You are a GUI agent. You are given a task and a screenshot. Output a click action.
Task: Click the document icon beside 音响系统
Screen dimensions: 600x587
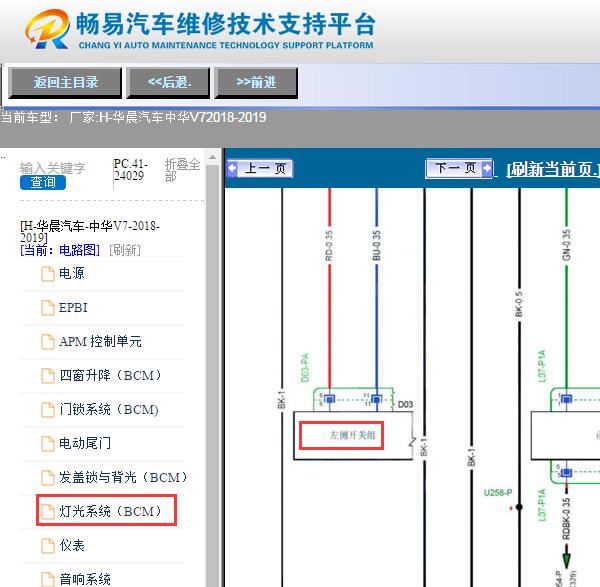point(48,579)
